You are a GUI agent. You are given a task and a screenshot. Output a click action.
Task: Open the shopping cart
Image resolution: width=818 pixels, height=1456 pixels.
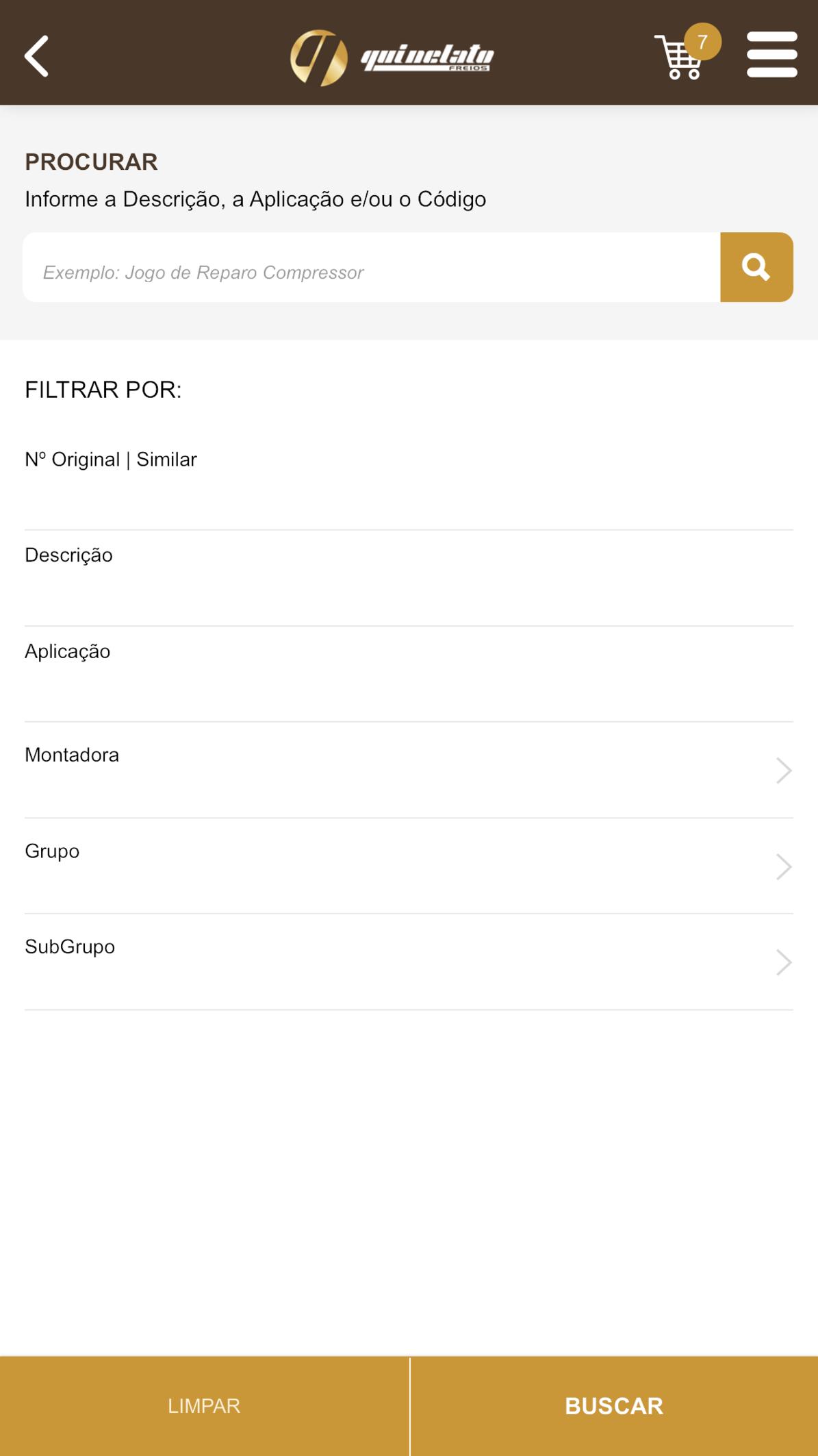pos(678,58)
